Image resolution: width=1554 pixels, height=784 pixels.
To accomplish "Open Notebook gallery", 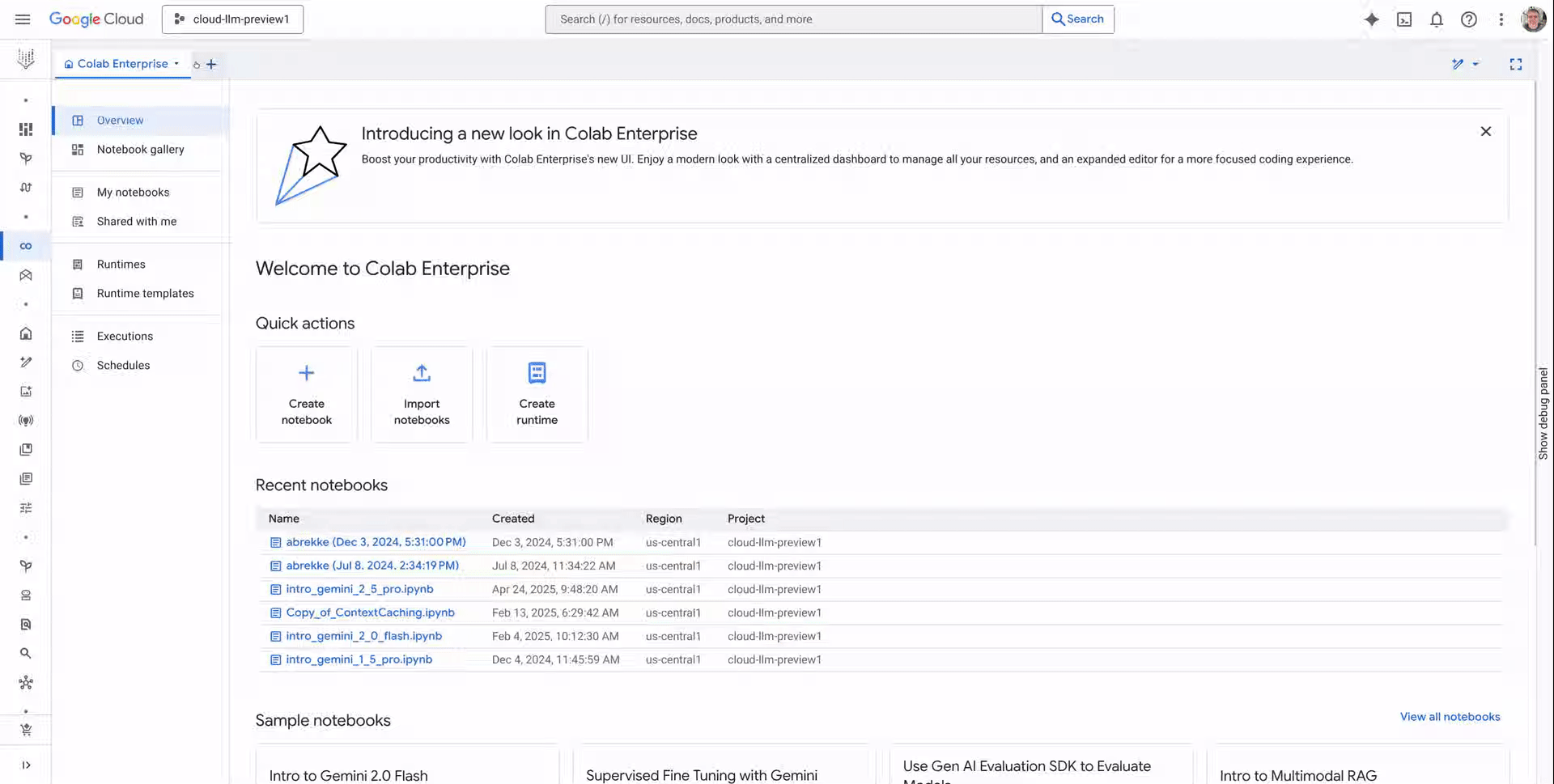I will 139,150.
